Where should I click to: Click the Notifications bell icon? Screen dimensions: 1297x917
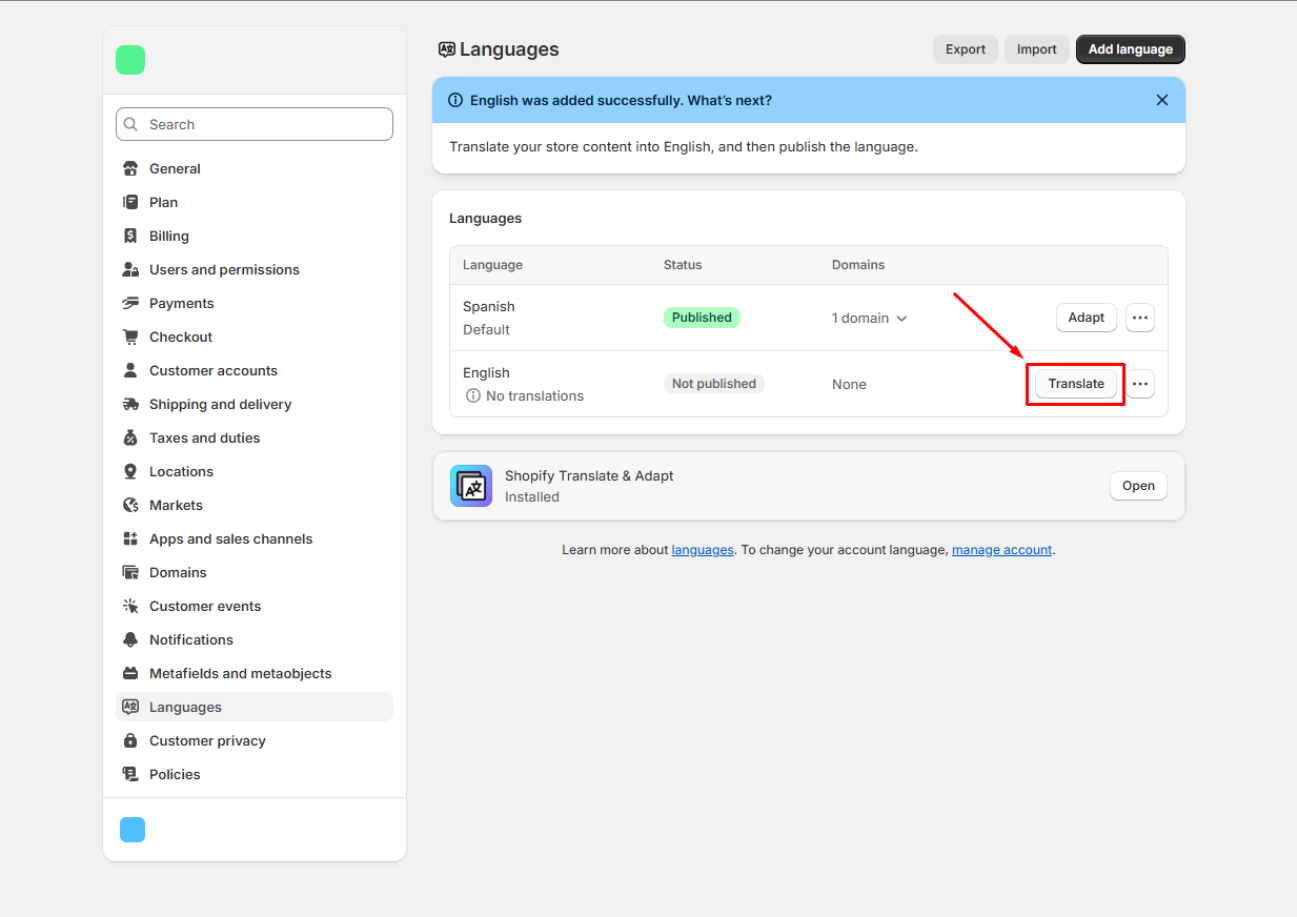pyautogui.click(x=130, y=640)
